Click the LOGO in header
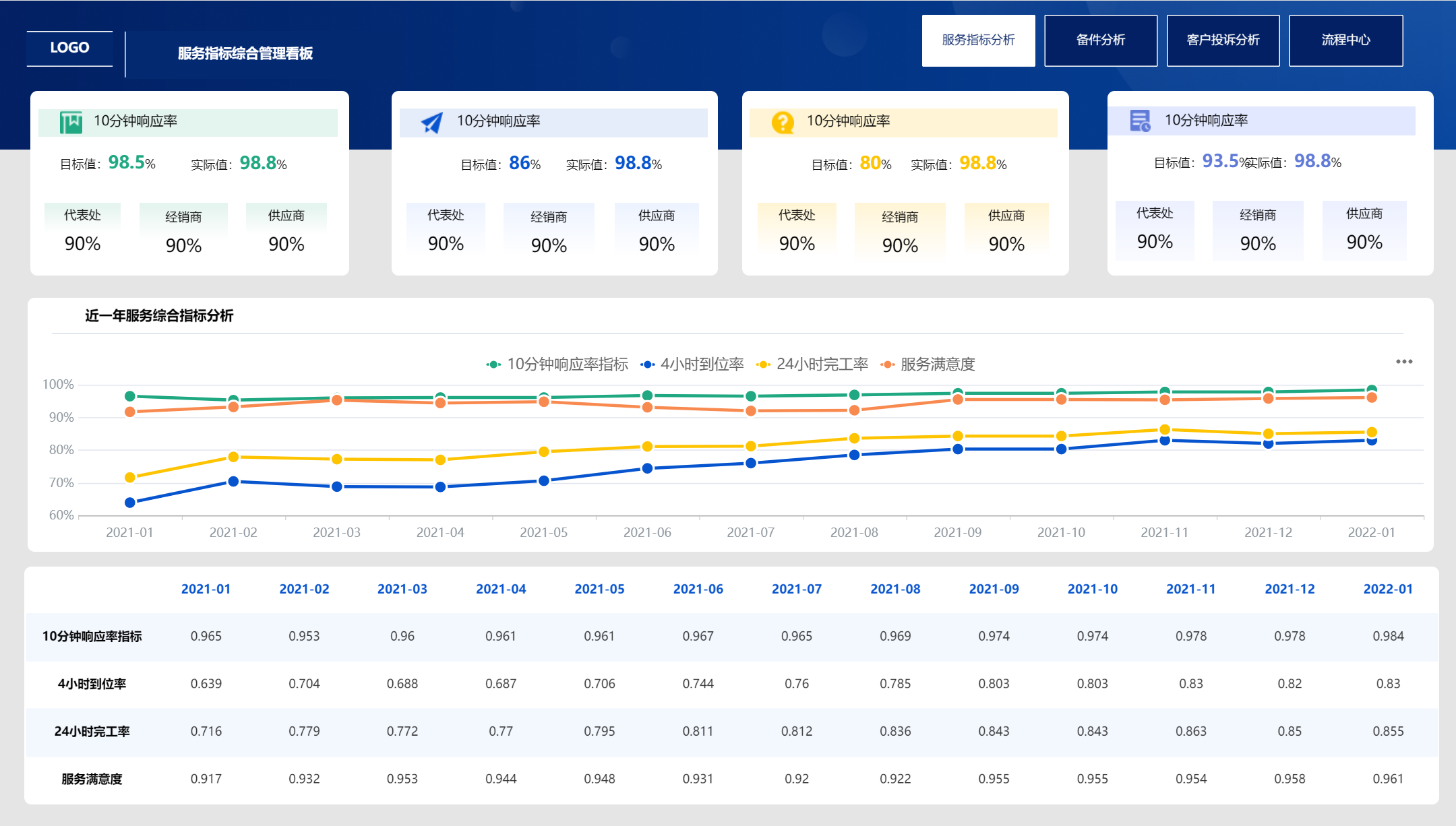1456x826 pixels. (x=69, y=48)
